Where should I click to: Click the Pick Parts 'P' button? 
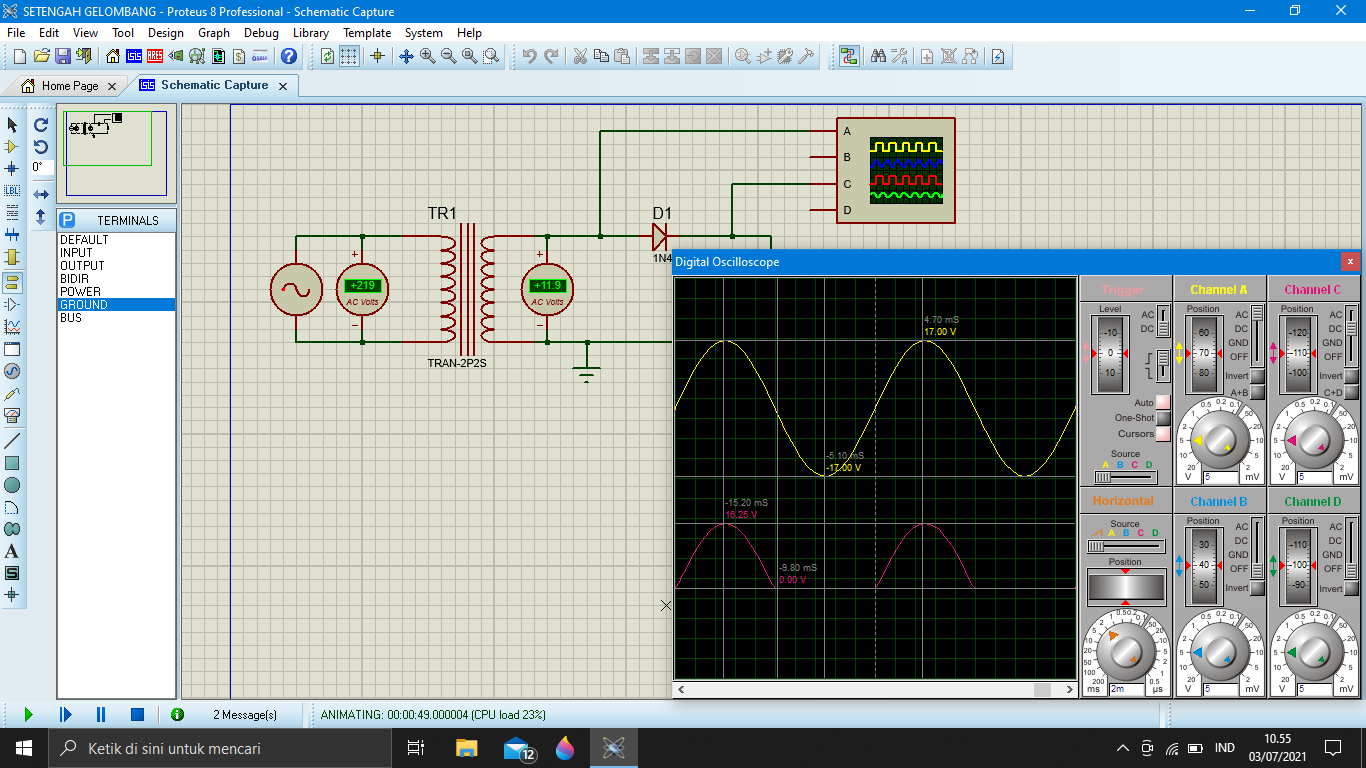(67, 220)
